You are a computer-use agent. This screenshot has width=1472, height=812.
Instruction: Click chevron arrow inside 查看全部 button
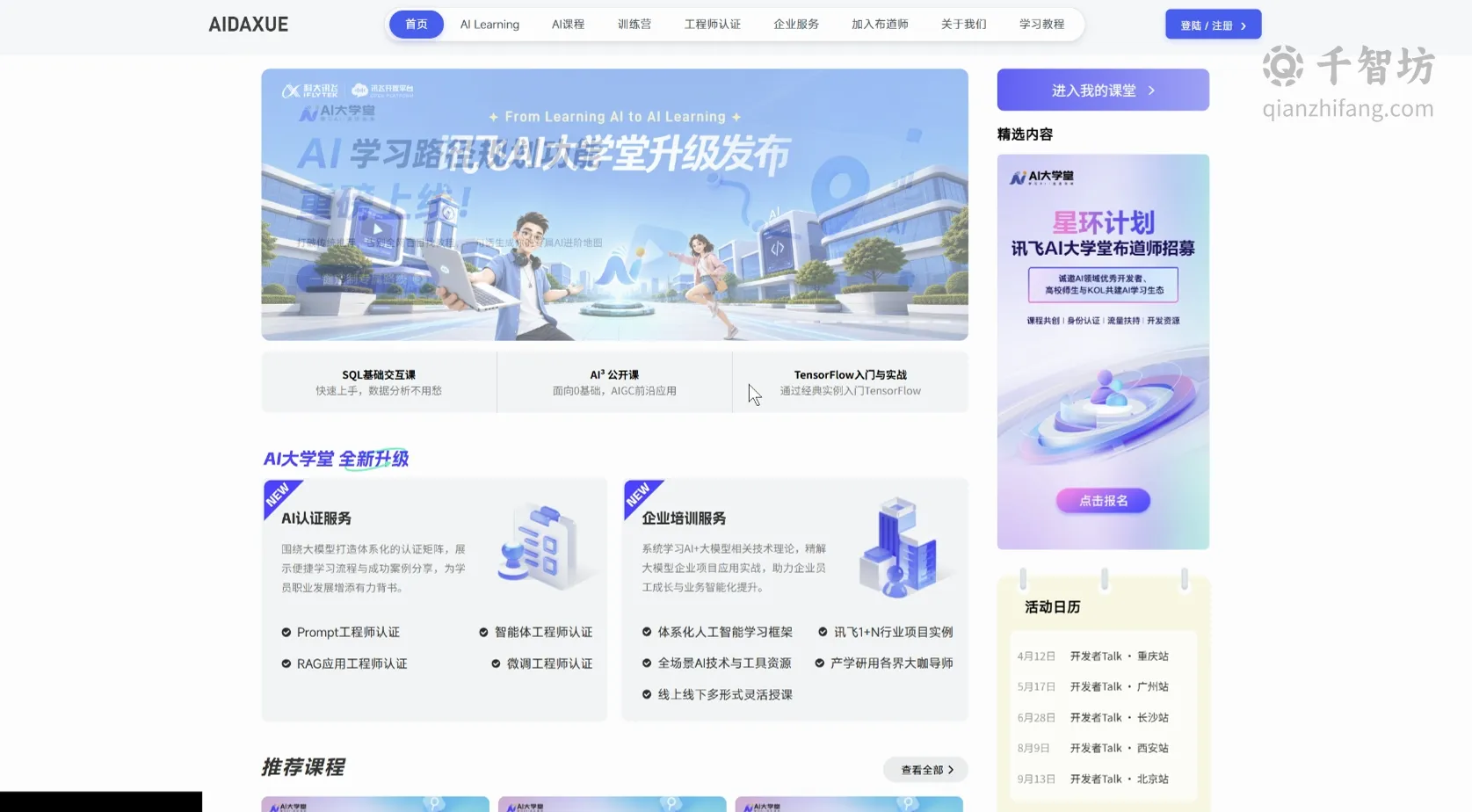click(951, 770)
